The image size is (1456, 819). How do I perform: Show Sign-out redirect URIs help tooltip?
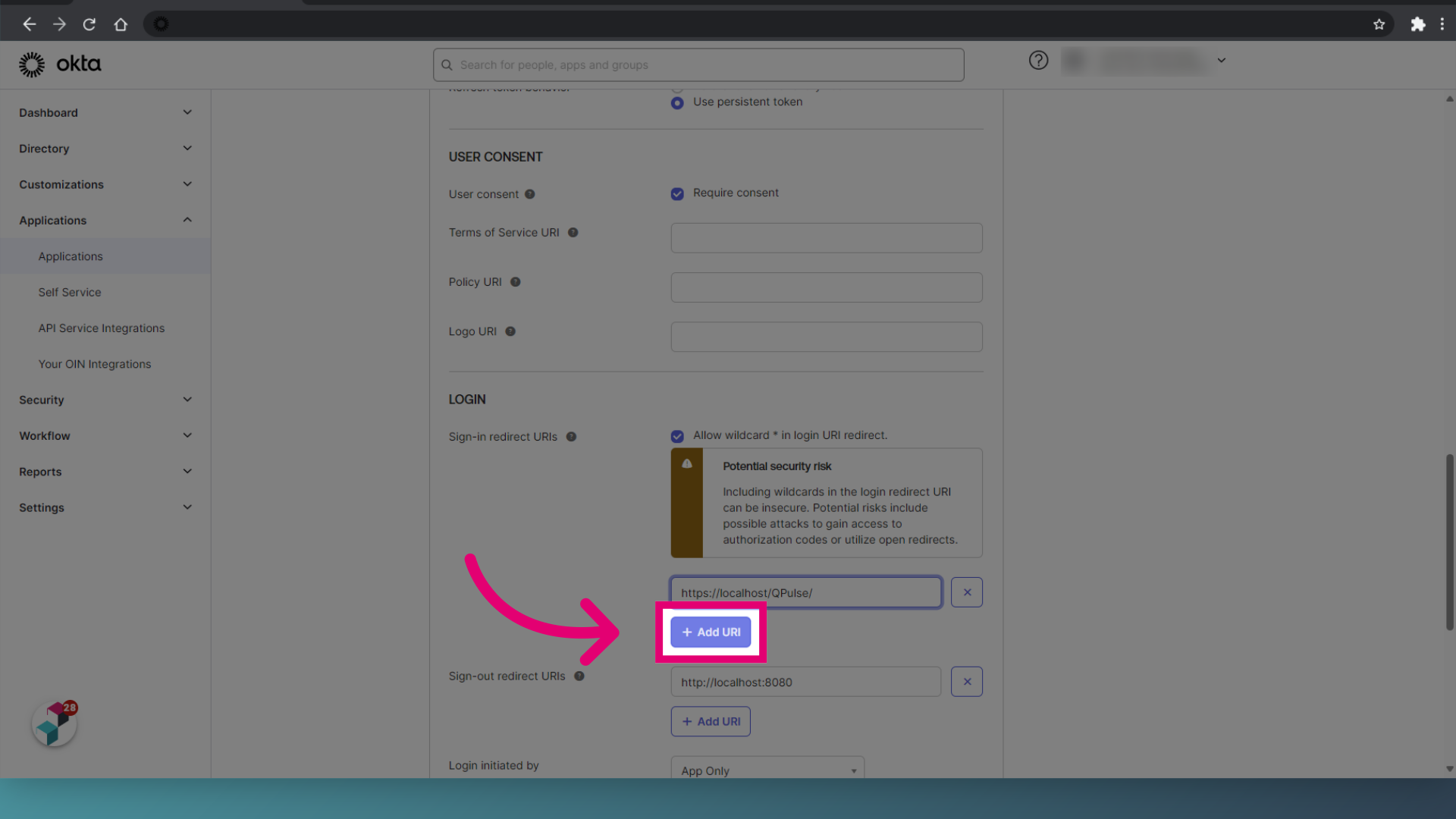(x=579, y=676)
